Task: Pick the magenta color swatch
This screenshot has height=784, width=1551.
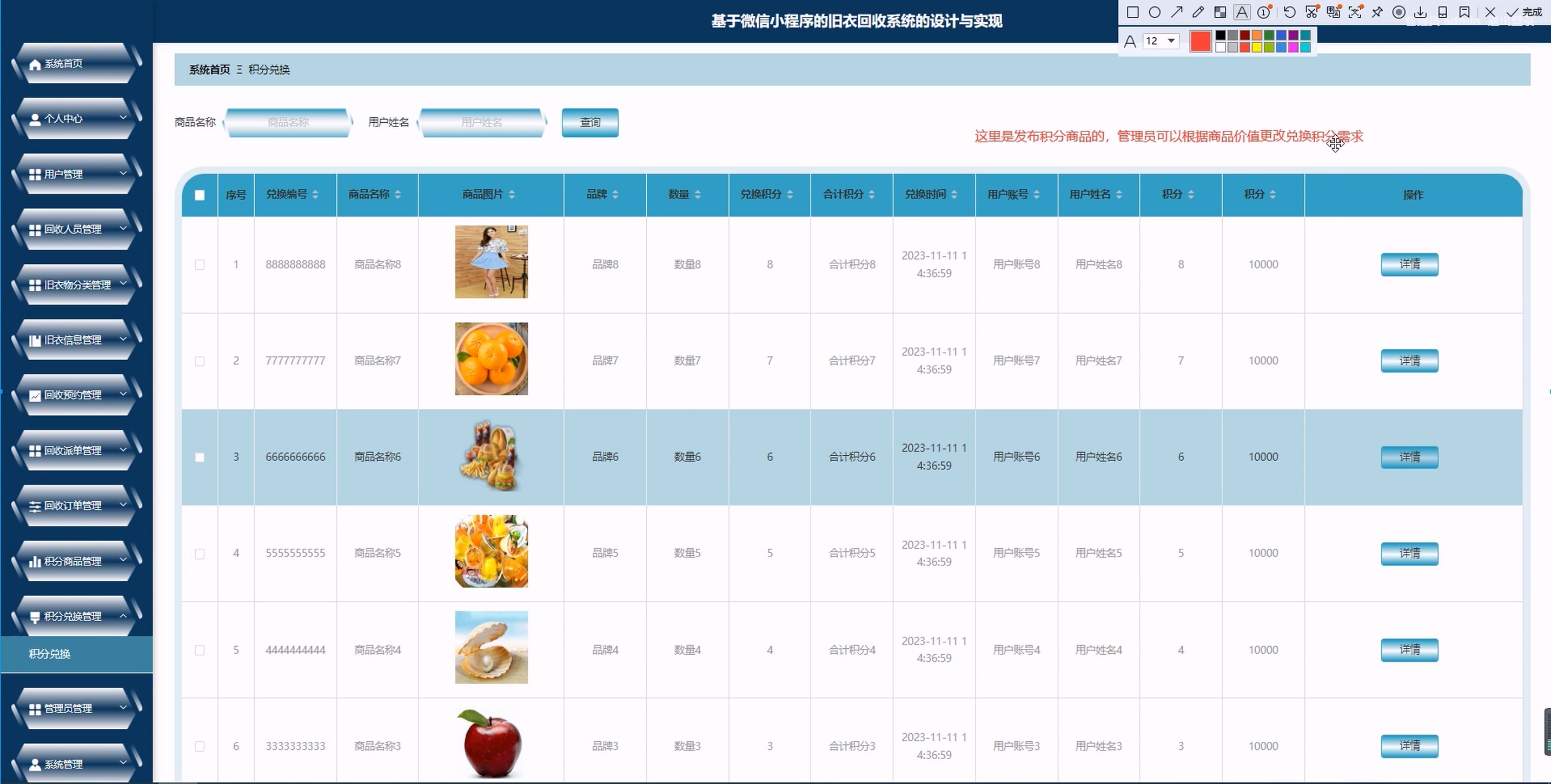Action: [1292, 47]
